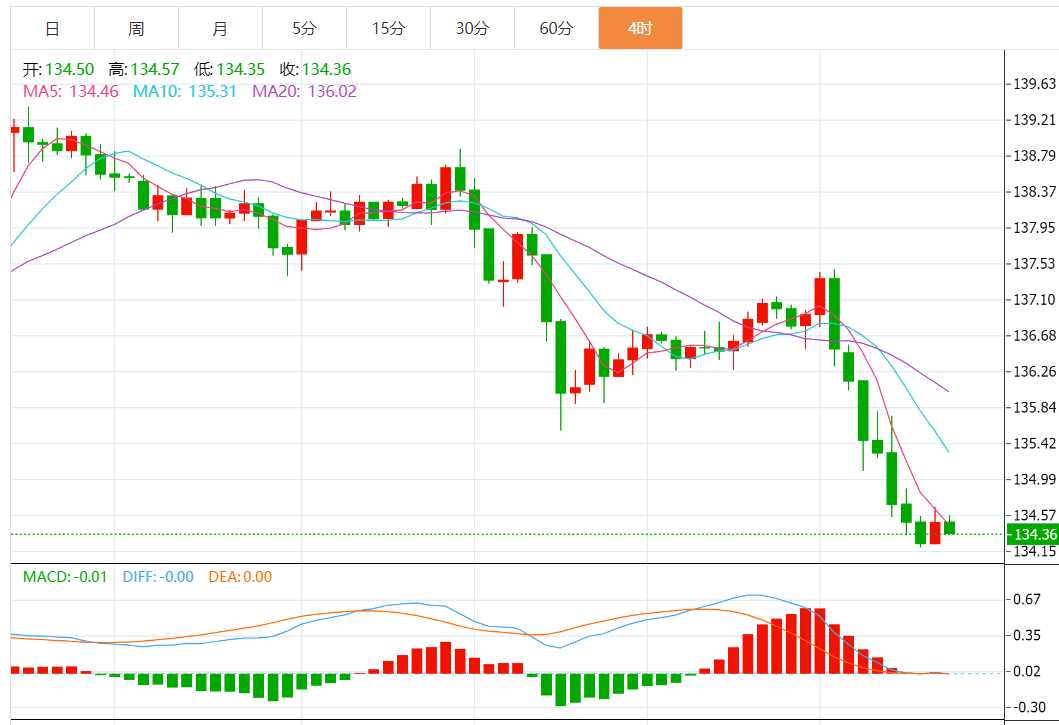The height and width of the screenshot is (725, 1059).
Task: Switch to the 日 daily chart tab
Action: tap(53, 28)
